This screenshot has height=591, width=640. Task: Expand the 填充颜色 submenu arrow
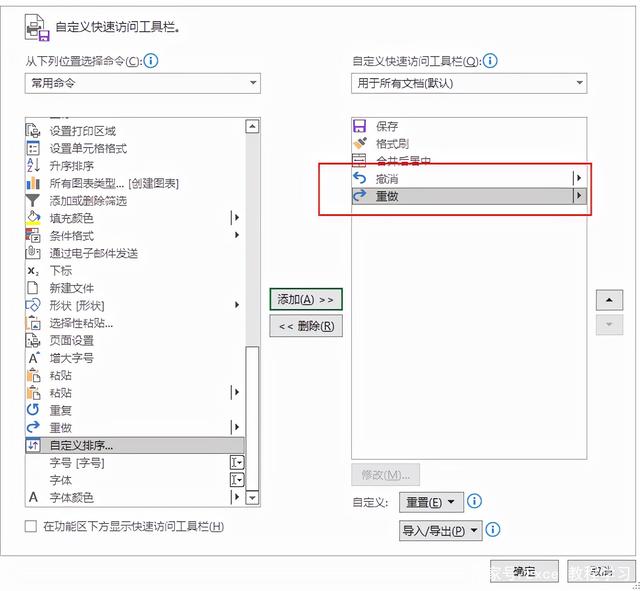235,218
